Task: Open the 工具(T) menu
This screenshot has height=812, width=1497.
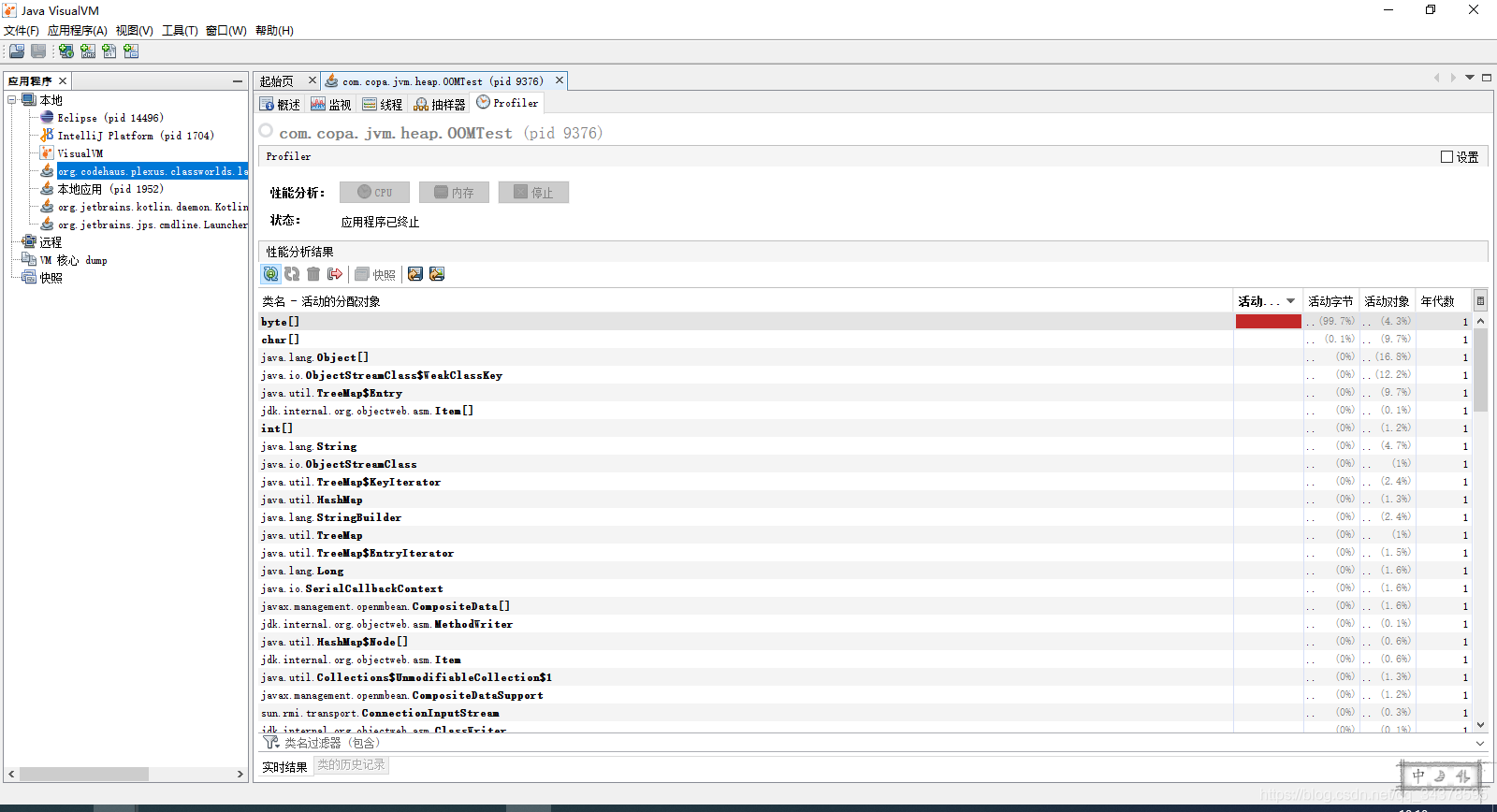Action: pos(180,31)
